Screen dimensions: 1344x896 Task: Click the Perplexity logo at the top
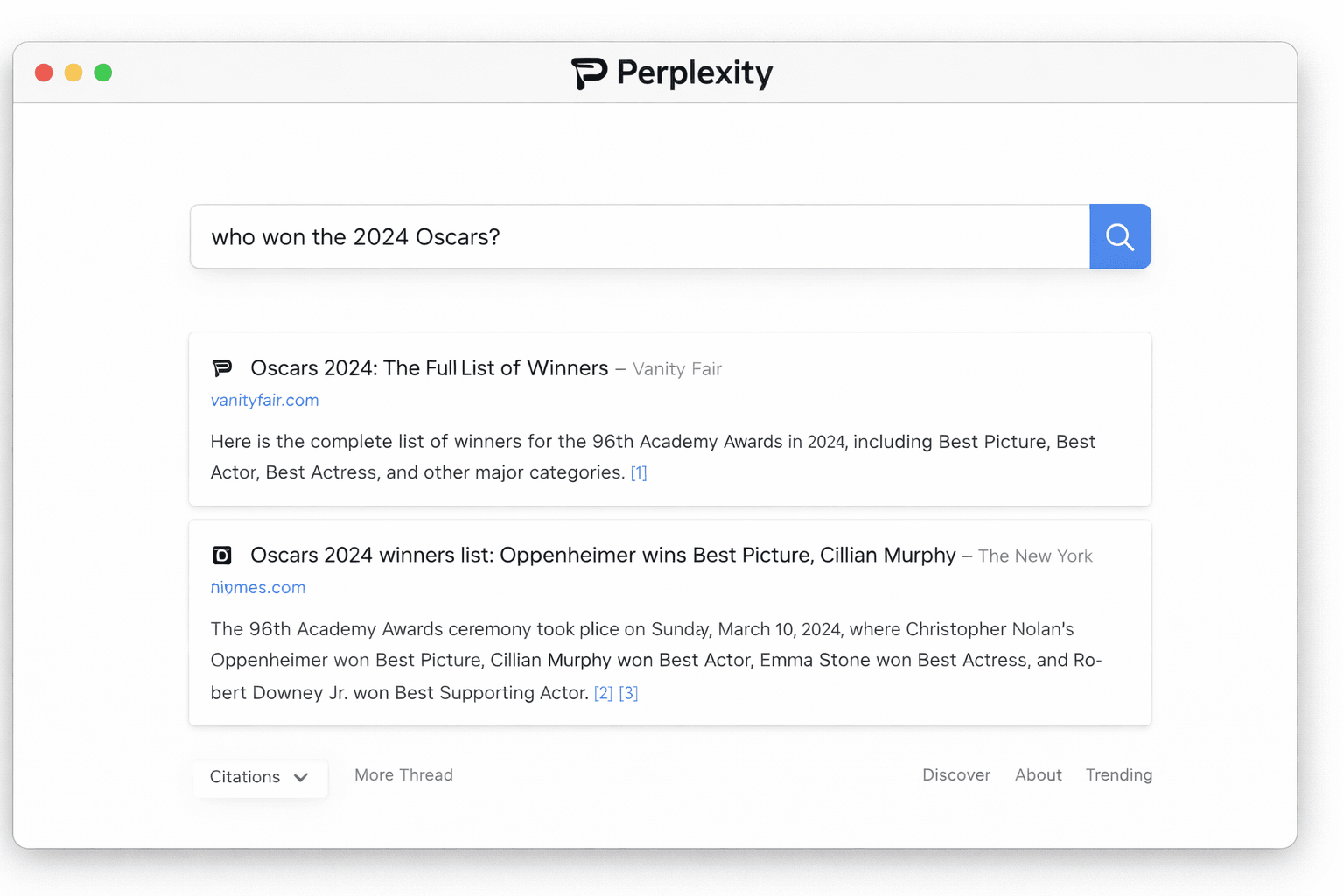pyautogui.click(x=671, y=73)
